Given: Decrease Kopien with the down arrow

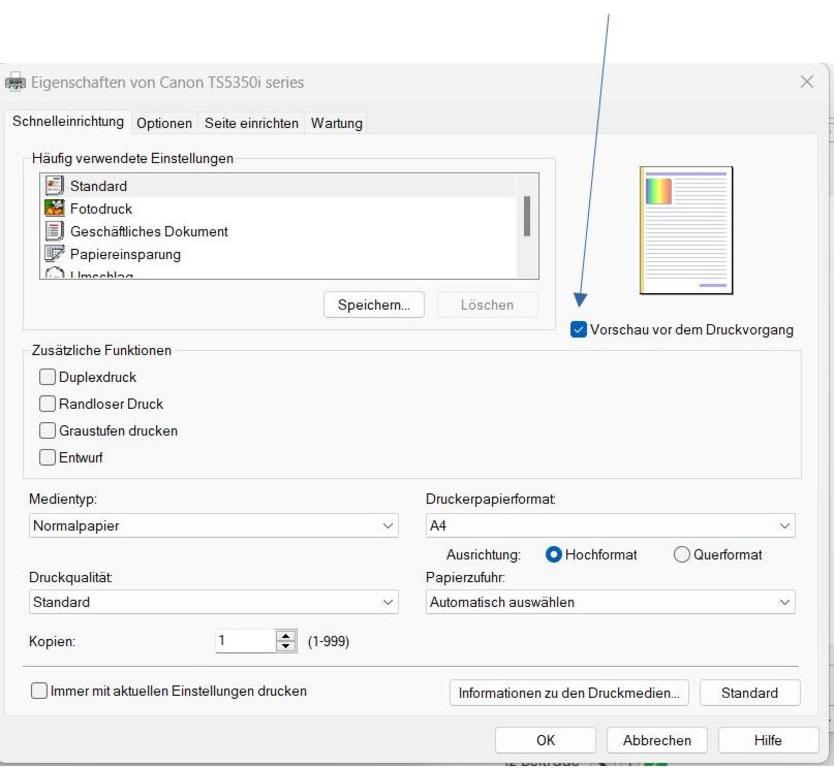Looking at the screenshot, I should point(286,646).
